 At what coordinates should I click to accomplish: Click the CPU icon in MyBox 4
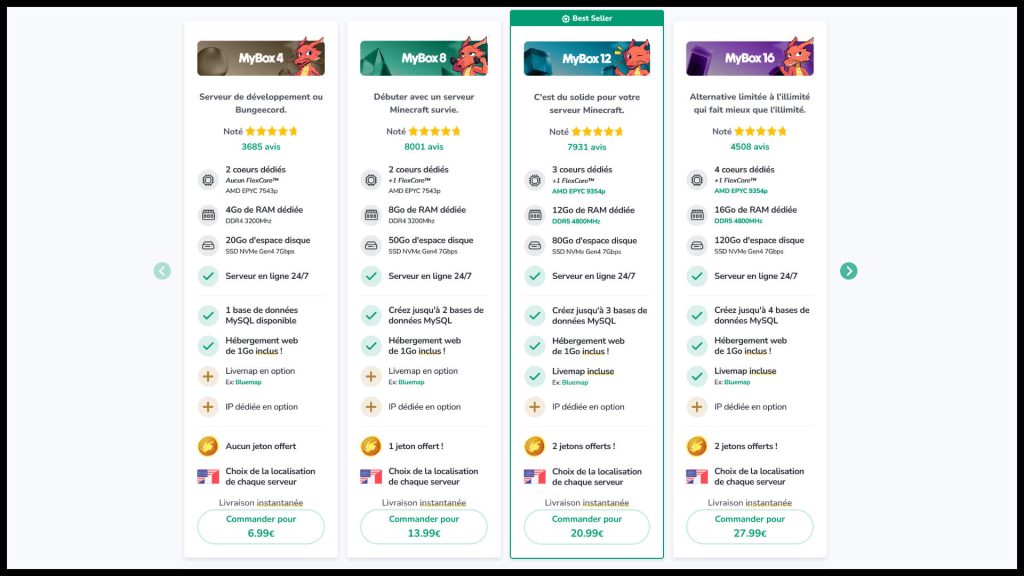point(208,180)
